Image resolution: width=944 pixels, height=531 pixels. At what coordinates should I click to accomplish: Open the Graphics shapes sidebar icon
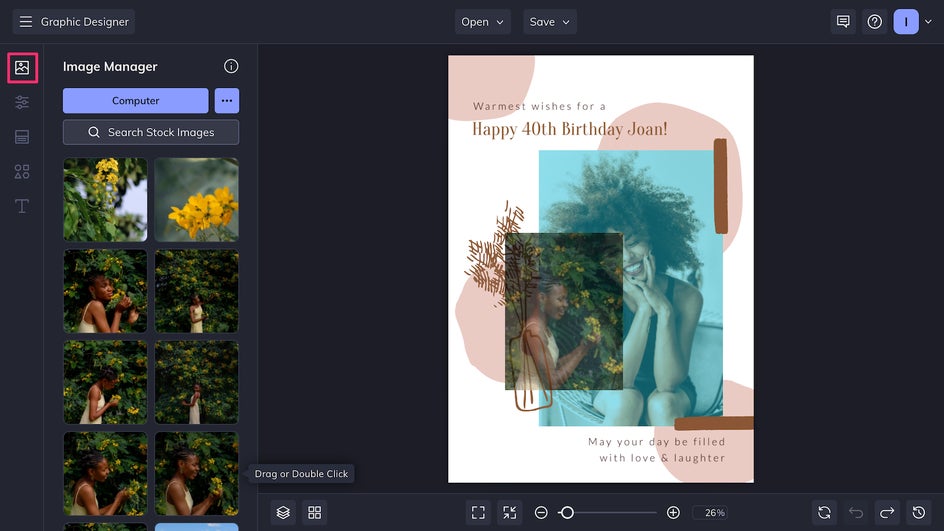coord(22,172)
